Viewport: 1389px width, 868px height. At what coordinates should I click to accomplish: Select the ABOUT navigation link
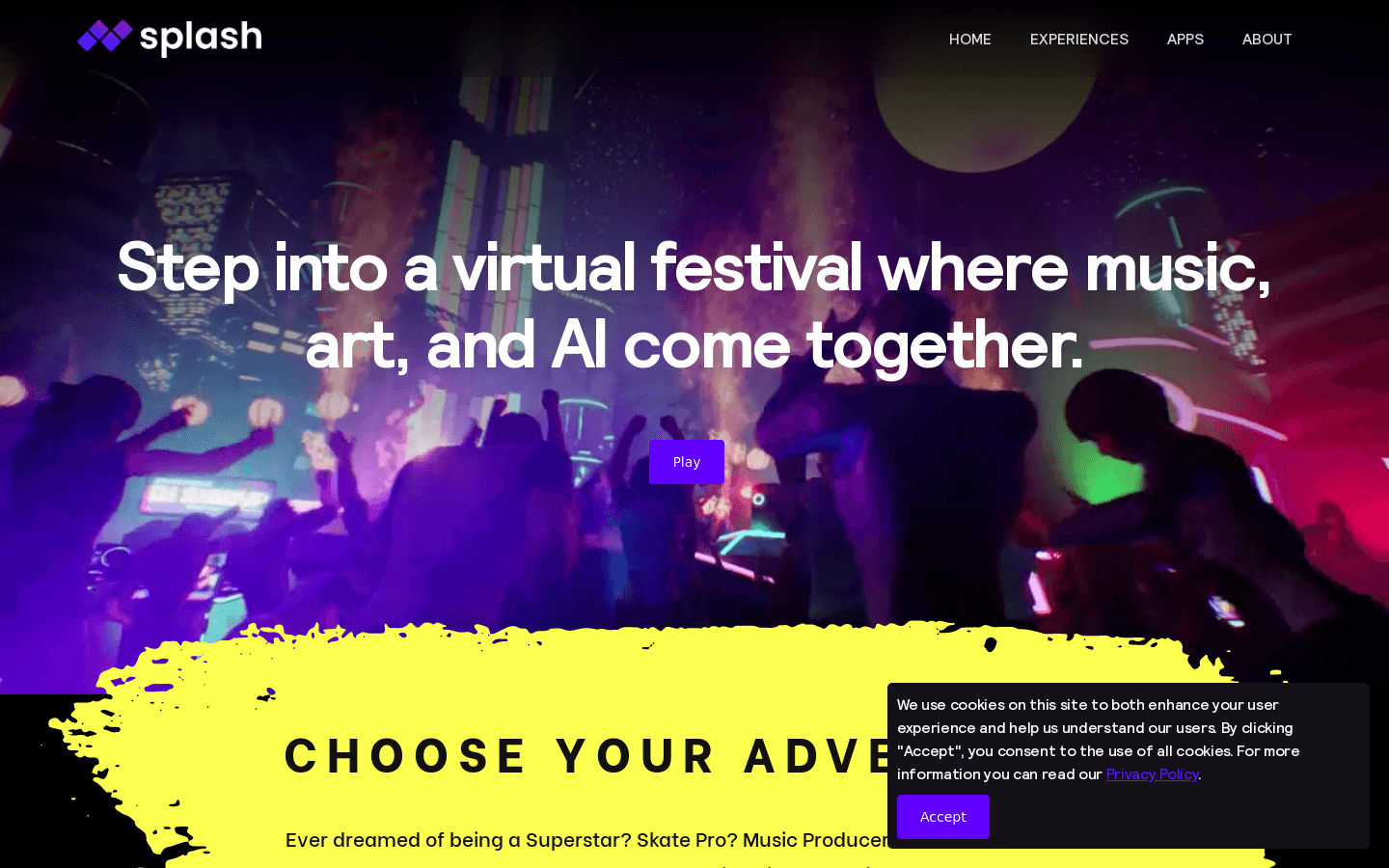pos(1266,39)
